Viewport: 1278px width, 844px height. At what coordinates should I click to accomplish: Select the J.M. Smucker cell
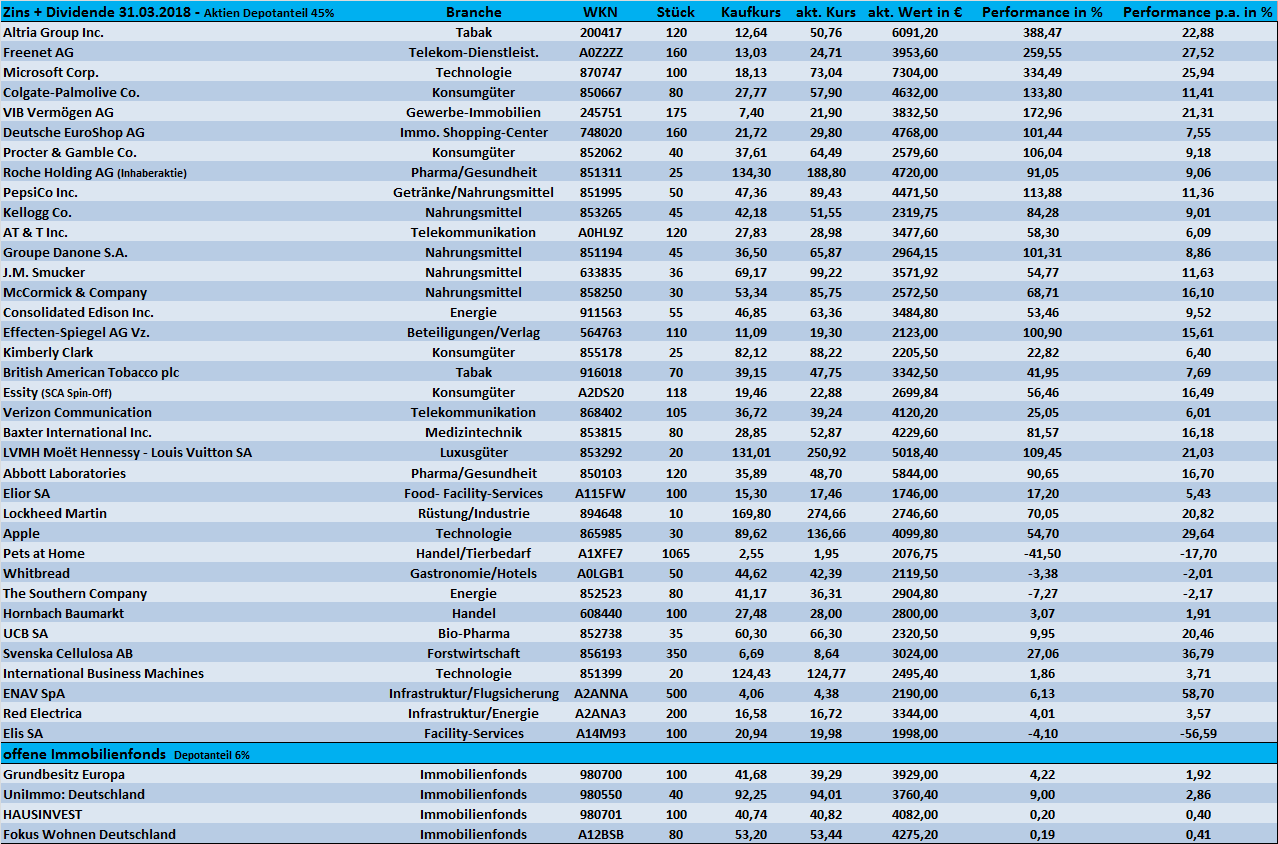coord(44,272)
